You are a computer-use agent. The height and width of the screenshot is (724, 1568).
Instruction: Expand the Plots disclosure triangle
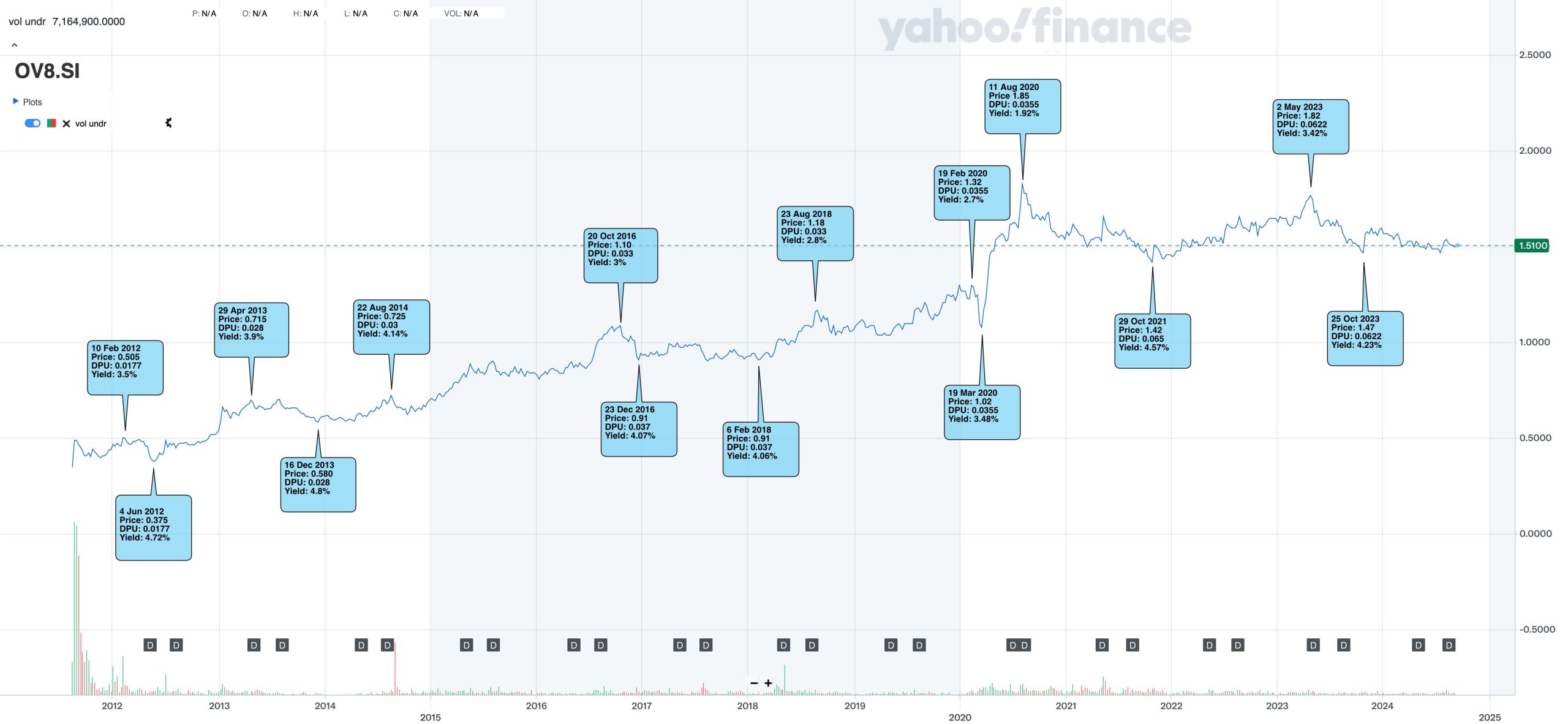[x=15, y=101]
